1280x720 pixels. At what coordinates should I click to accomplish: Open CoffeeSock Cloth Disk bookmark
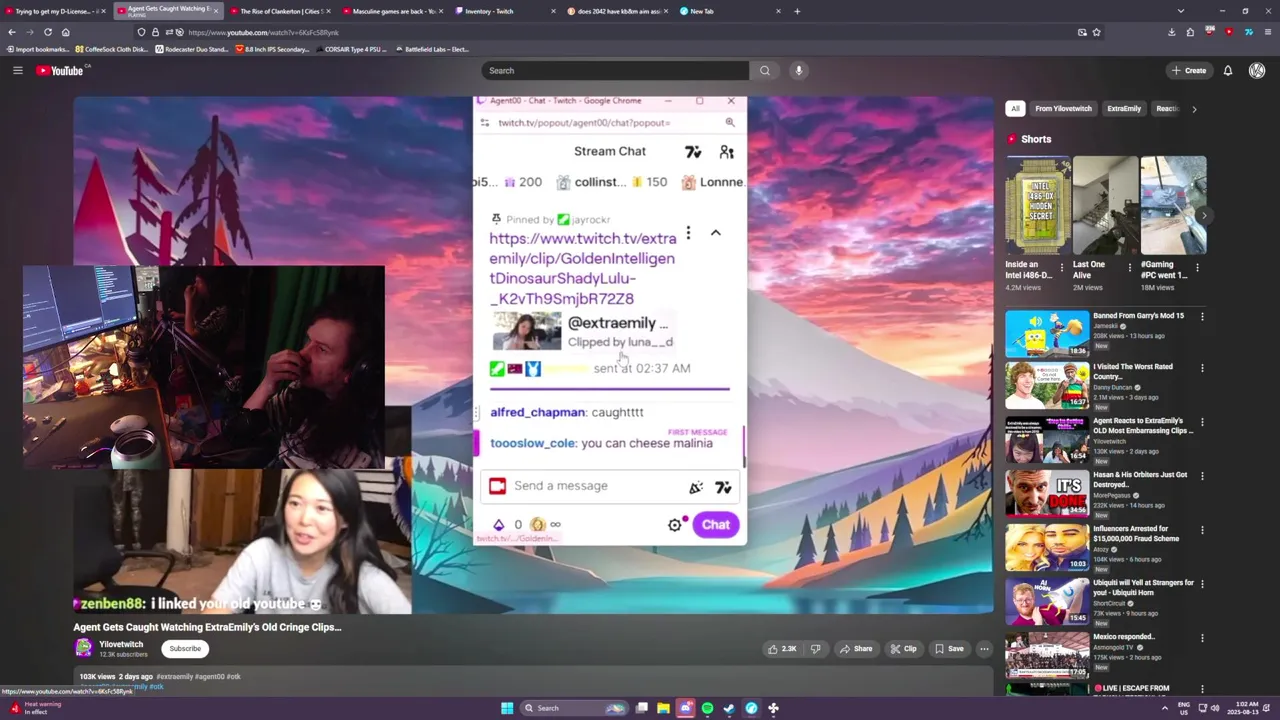(x=111, y=49)
